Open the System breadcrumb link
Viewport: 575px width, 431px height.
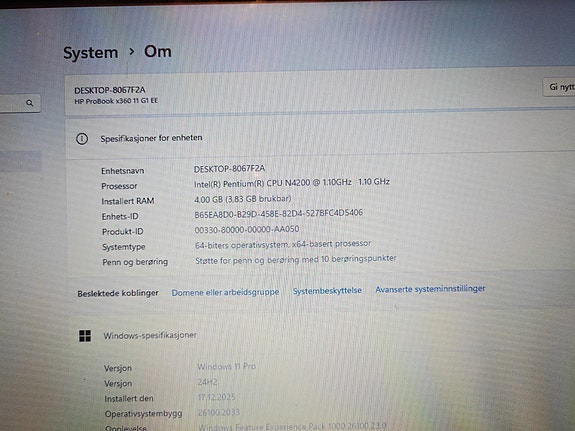point(91,53)
